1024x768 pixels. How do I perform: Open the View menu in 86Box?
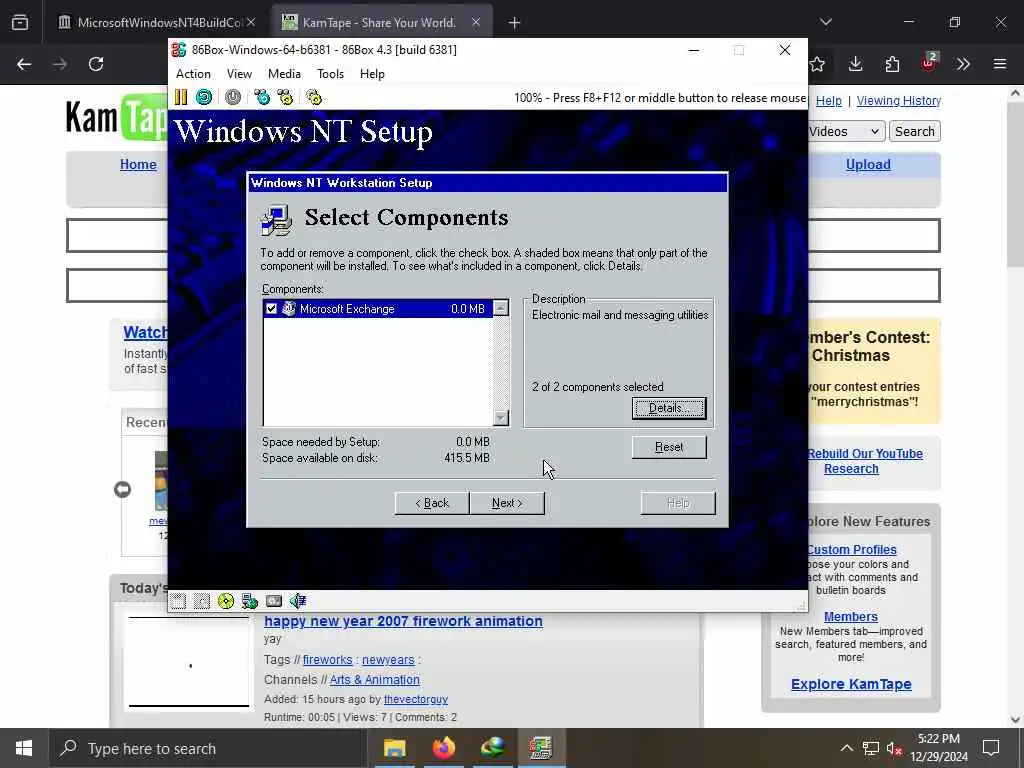point(239,74)
